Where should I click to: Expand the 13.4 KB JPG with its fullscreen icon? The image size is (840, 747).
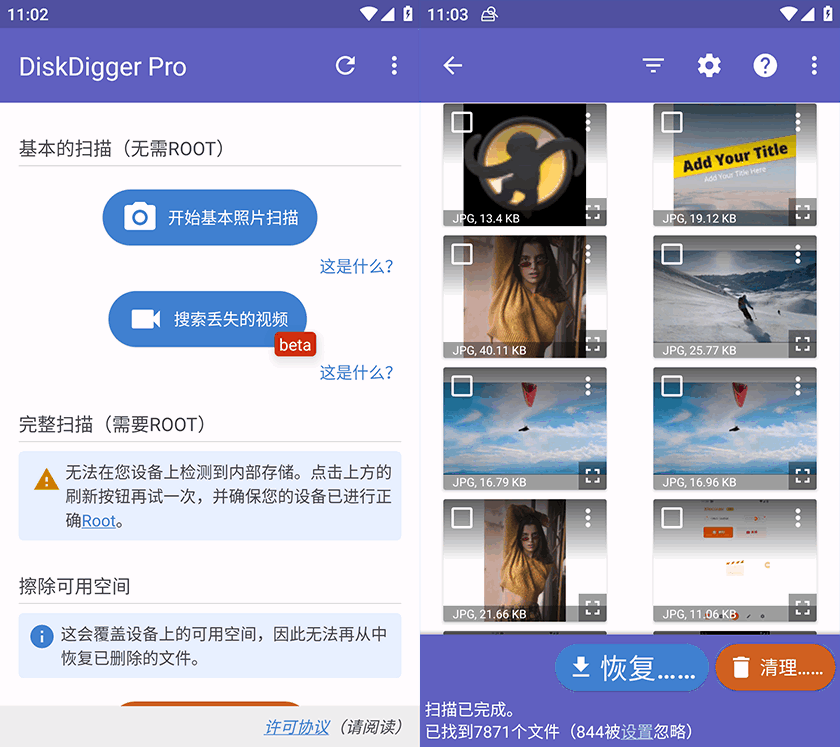(593, 212)
